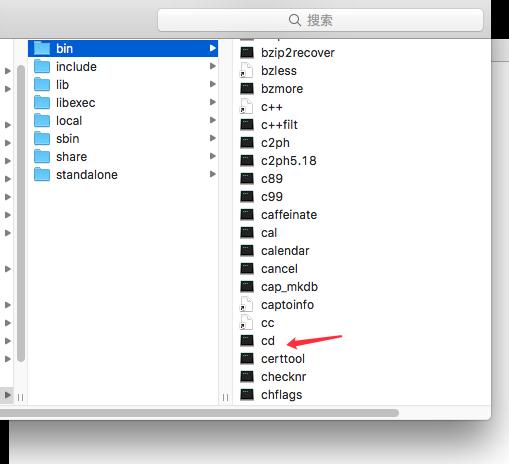Select the 'calendar' file name
Screen dimensions: 509x464
pyautogui.click(x=285, y=251)
